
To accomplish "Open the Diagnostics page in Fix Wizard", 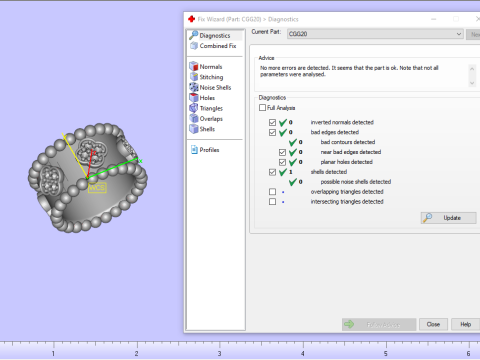I will point(215,35).
